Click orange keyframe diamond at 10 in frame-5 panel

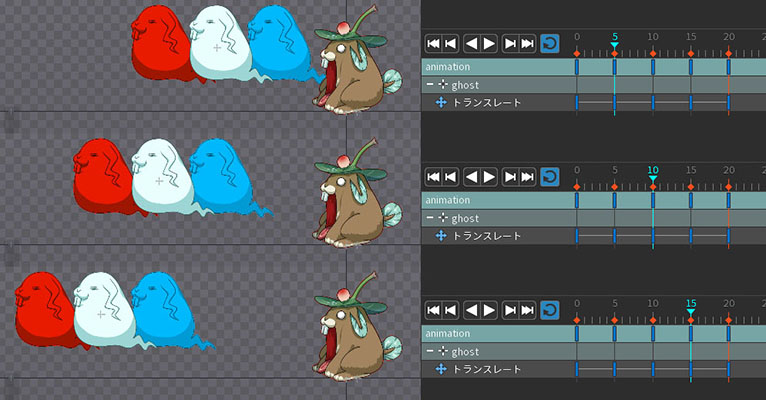(x=653, y=53)
